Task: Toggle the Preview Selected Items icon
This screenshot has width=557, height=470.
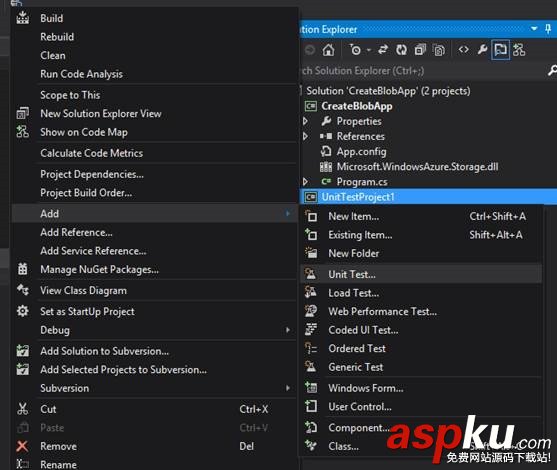Action: pos(500,50)
